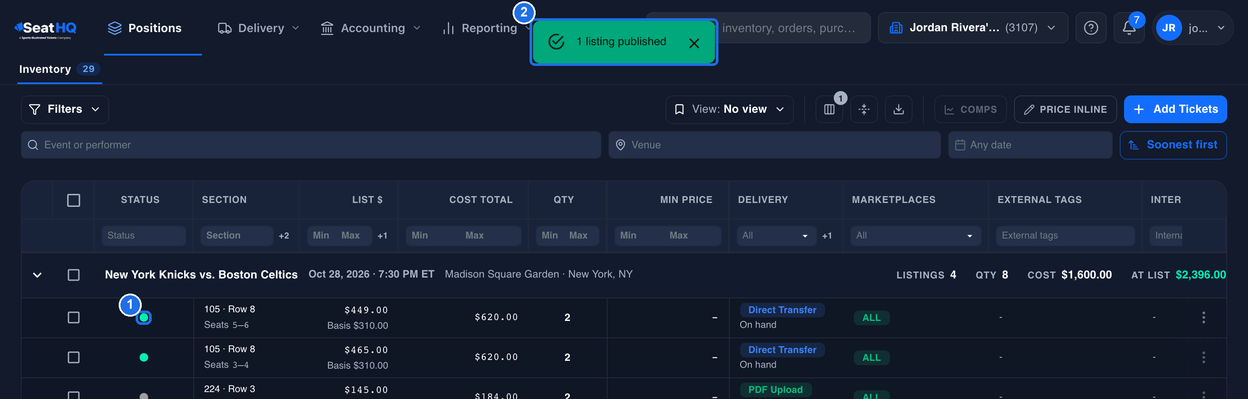Image resolution: width=1248 pixels, height=399 pixels.
Task: Open the Positions tab
Action: click(x=144, y=28)
